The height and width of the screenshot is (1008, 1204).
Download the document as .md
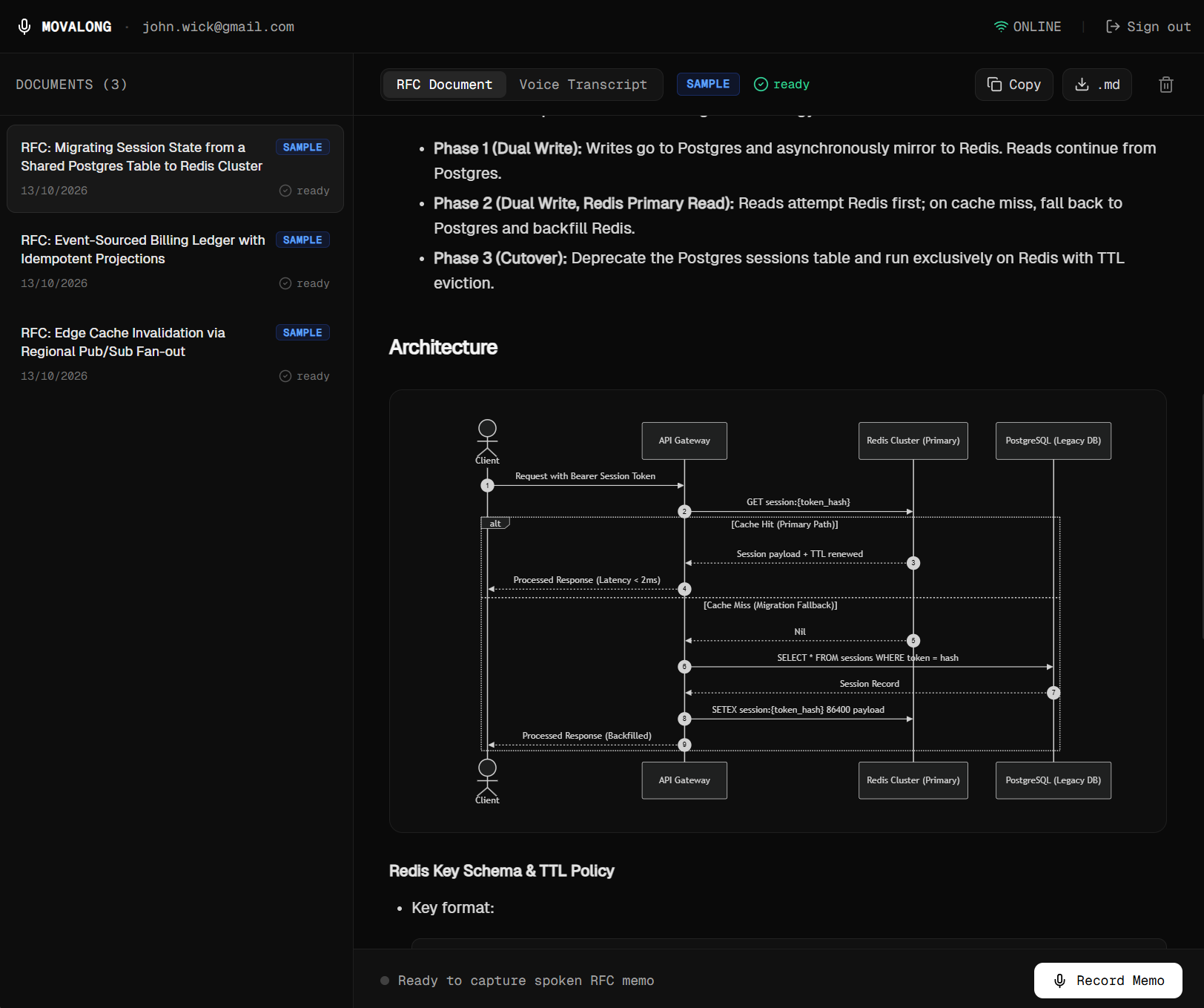pos(1096,85)
